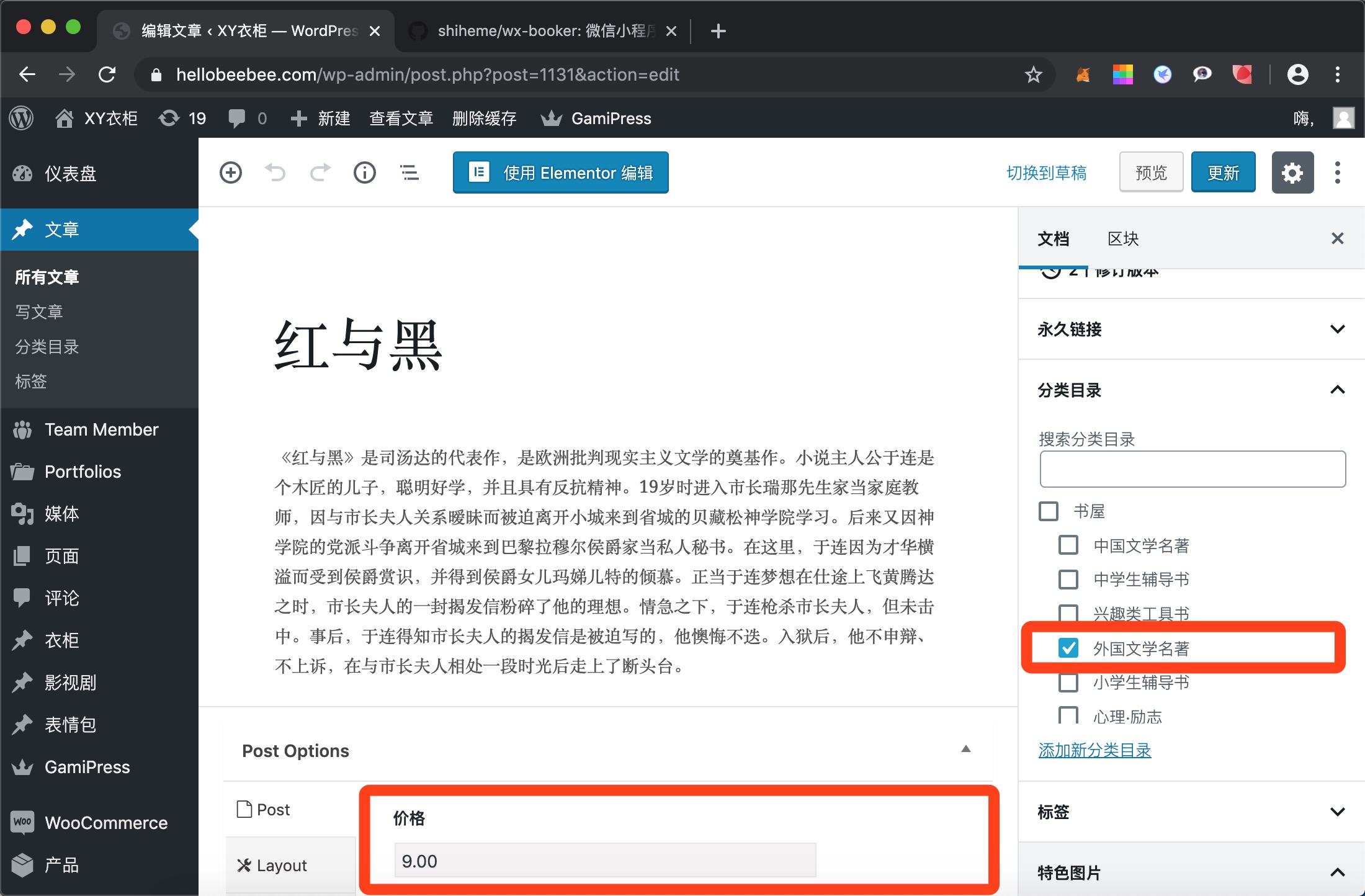Click the add block plus icon
The width and height of the screenshot is (1365, 896).
(x=230, y=172)
